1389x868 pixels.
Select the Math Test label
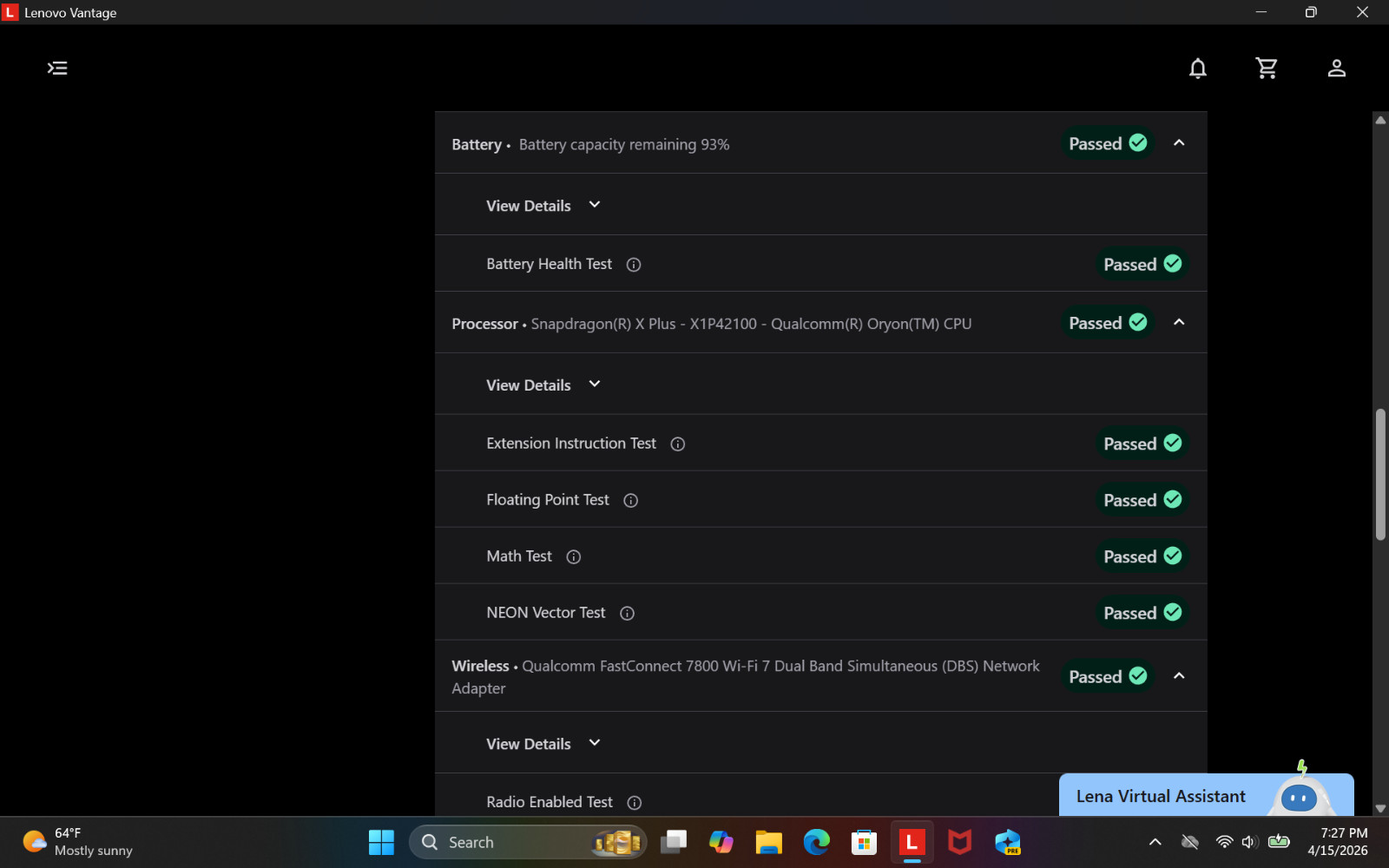[x=519, y=556]
